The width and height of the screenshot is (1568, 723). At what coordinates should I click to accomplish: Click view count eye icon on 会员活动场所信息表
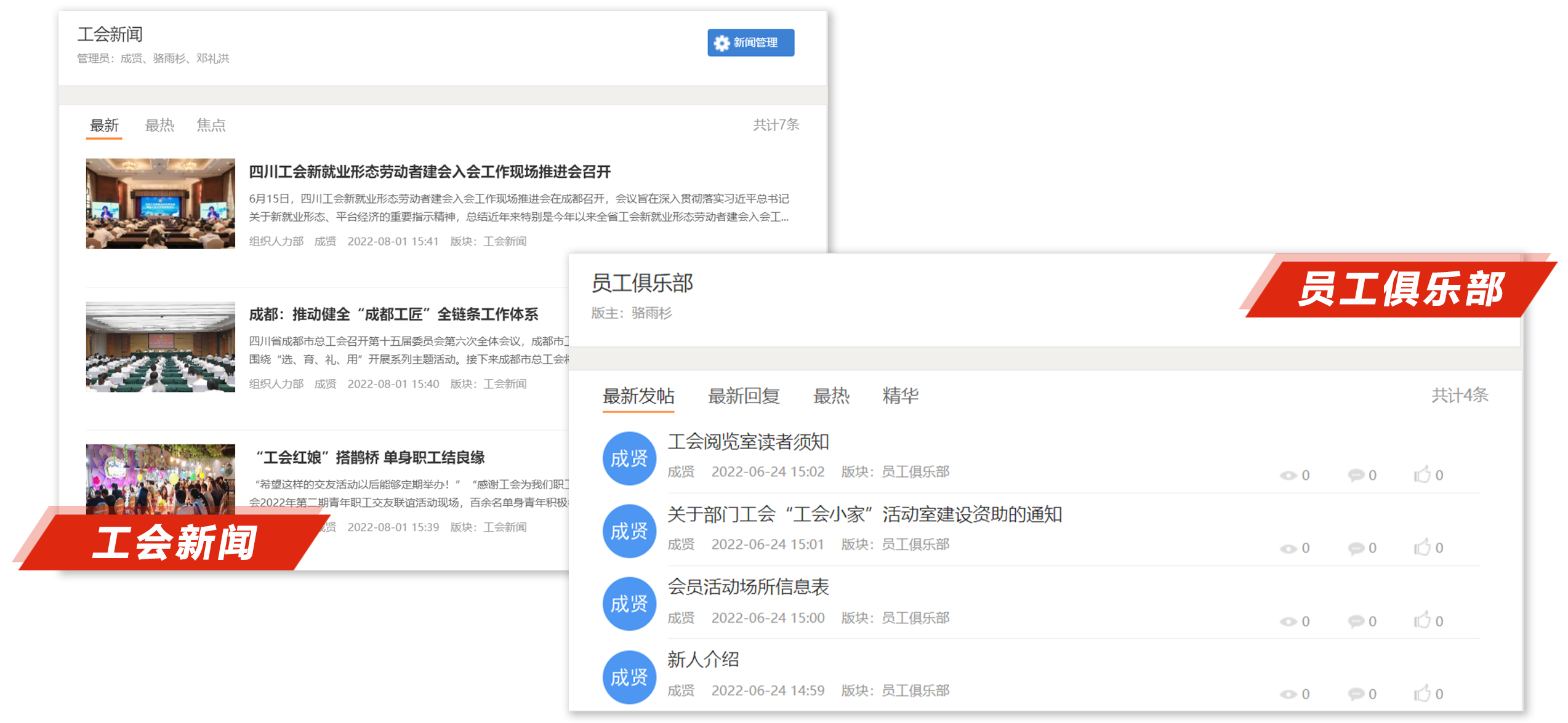(x=1288, y=621)
